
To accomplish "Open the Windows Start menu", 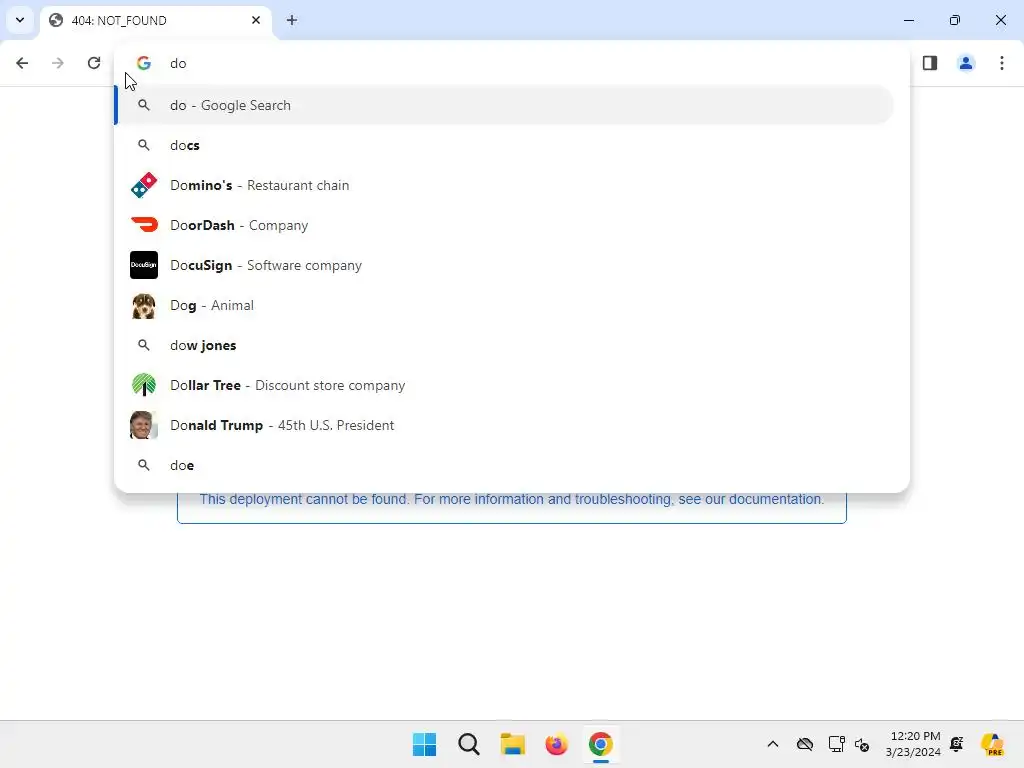I will 424,744.
